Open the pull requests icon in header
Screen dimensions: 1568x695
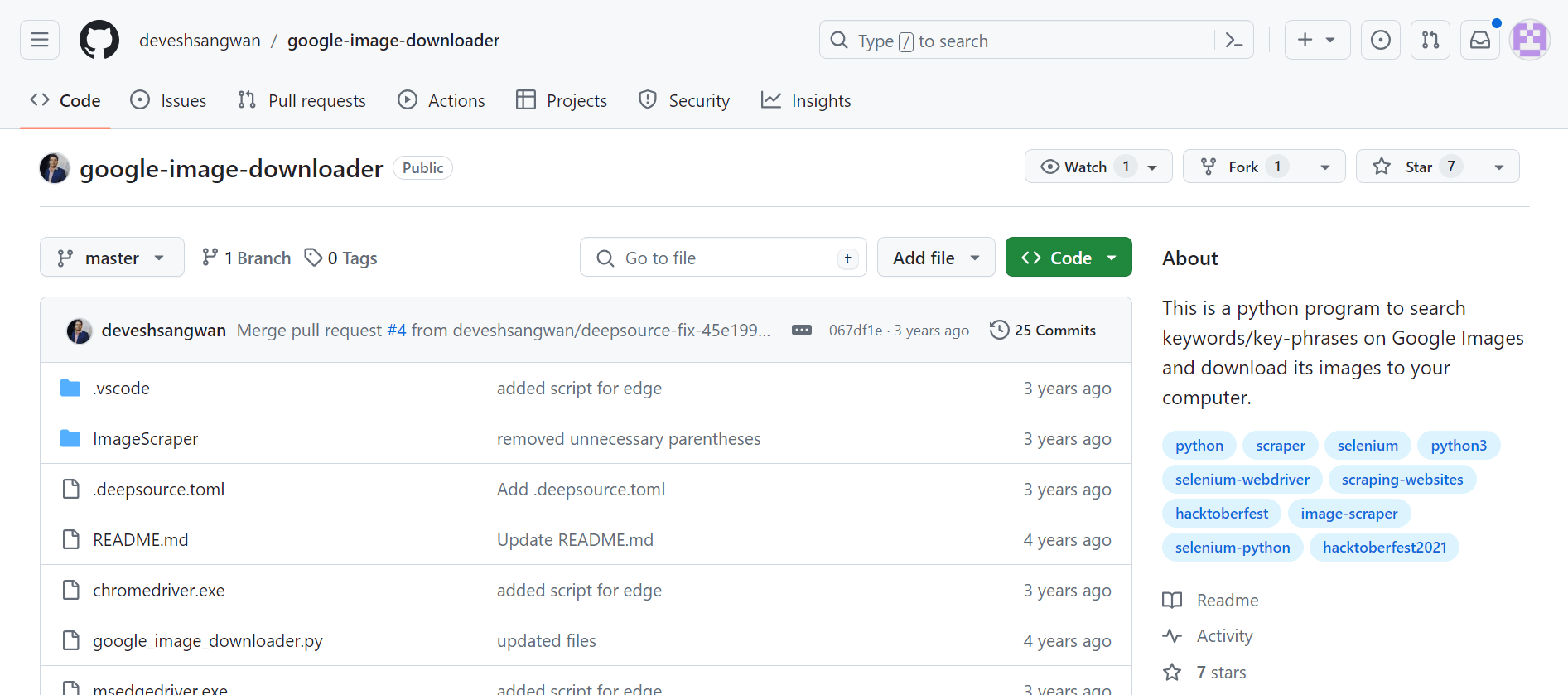click(1430, 40)
